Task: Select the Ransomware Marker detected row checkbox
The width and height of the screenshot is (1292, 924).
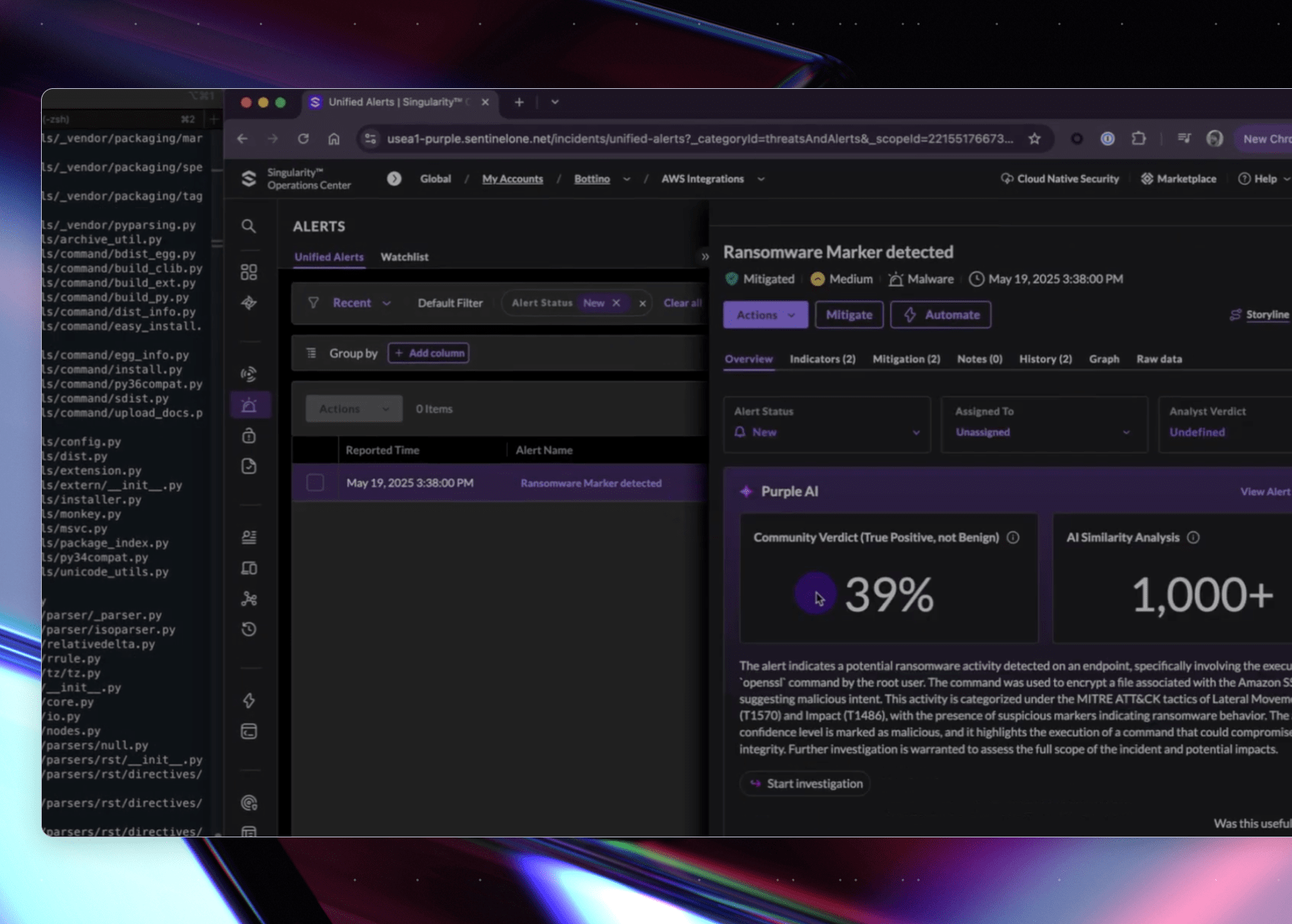Action: (x=315, y=483)
